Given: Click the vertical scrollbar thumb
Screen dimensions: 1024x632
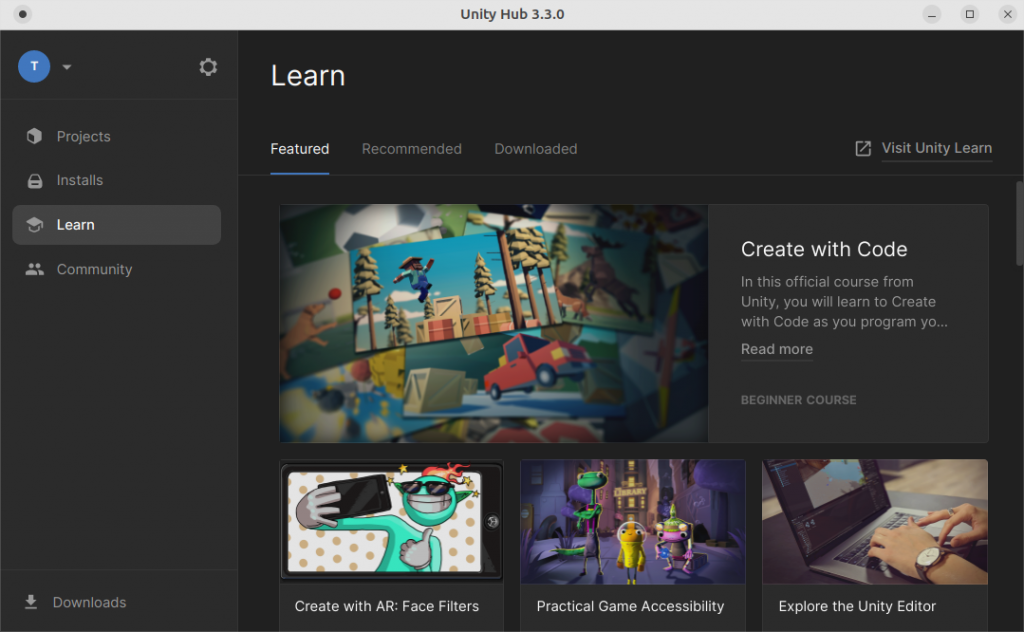Looking at the screenshot, I should click(1019, 223).
